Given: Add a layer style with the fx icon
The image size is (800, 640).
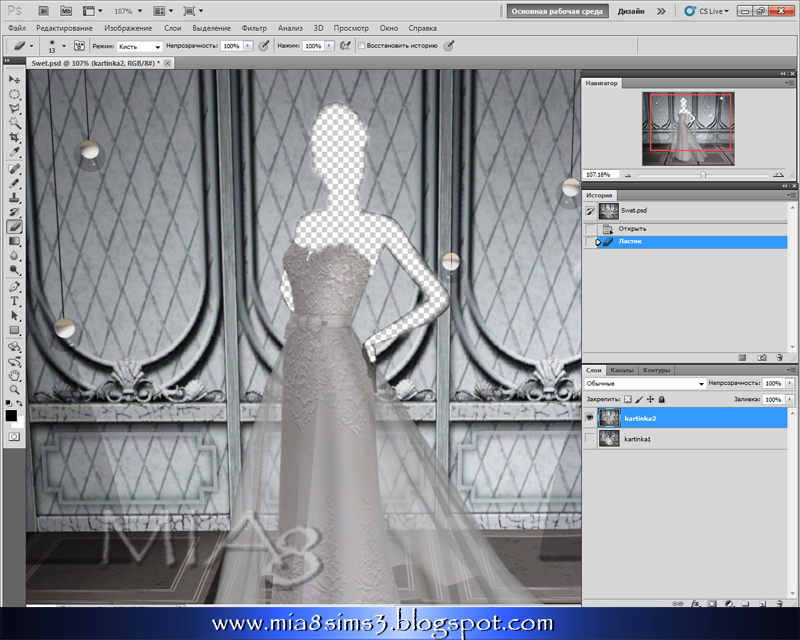Looking at the screenshot, I should point(695,603).
